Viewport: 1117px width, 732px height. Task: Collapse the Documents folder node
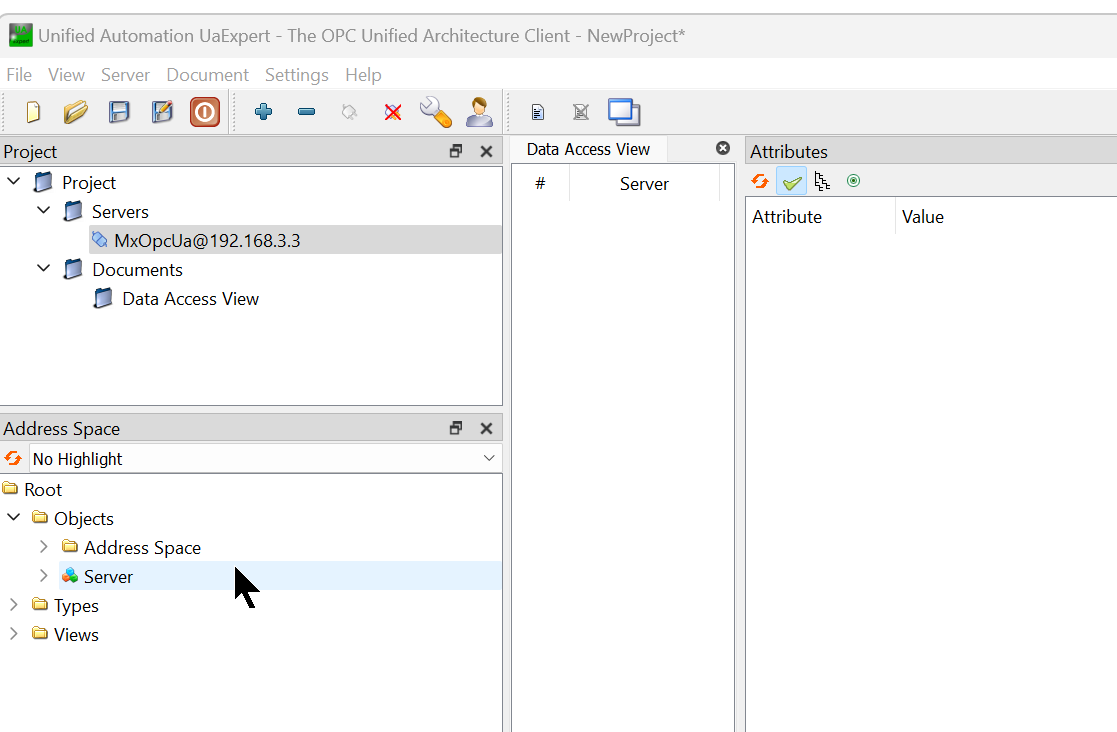43,268
